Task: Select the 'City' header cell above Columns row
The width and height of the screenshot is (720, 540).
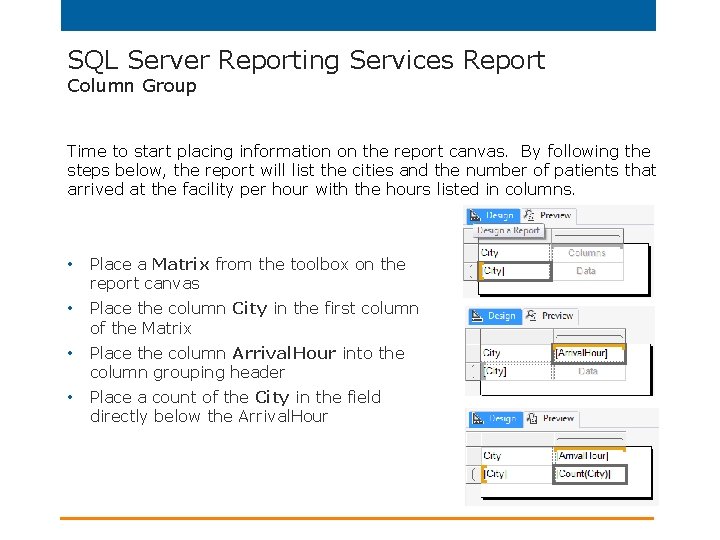Action: point(514,253)
